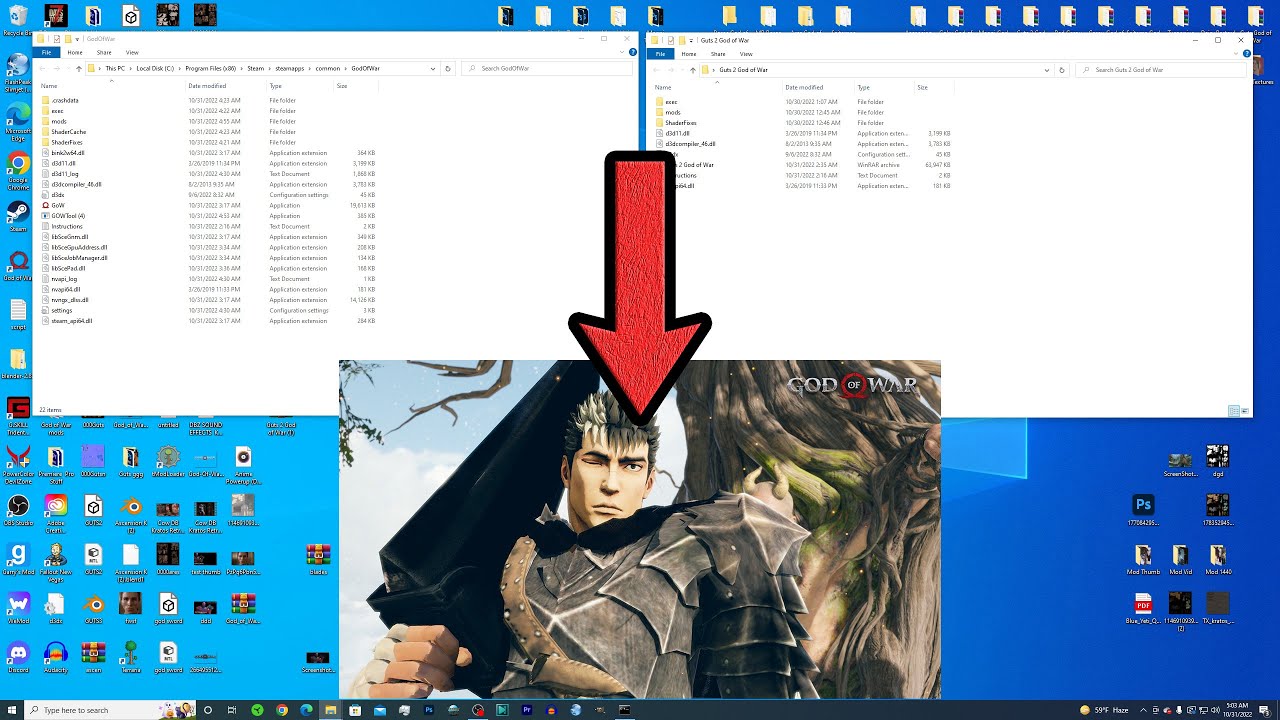Image resolution: width=1280 pixels, height=720 pixels.
Task: Go up one level in GodOfWar window
Action: [79, 68]
